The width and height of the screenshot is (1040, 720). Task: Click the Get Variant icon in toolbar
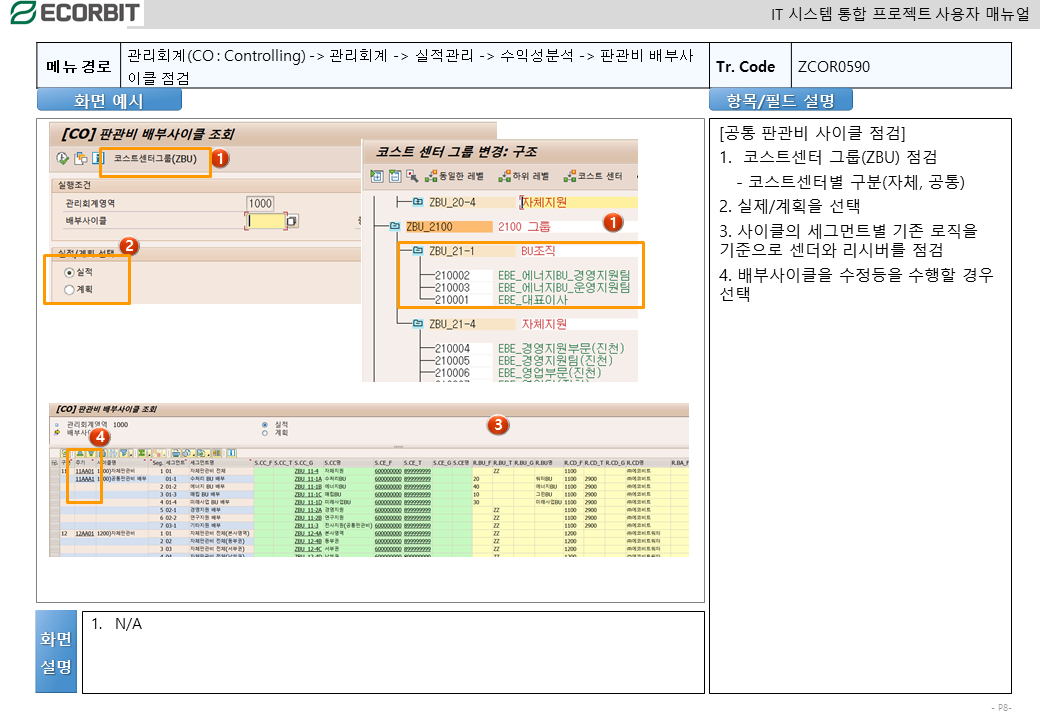tap(81, 158)
